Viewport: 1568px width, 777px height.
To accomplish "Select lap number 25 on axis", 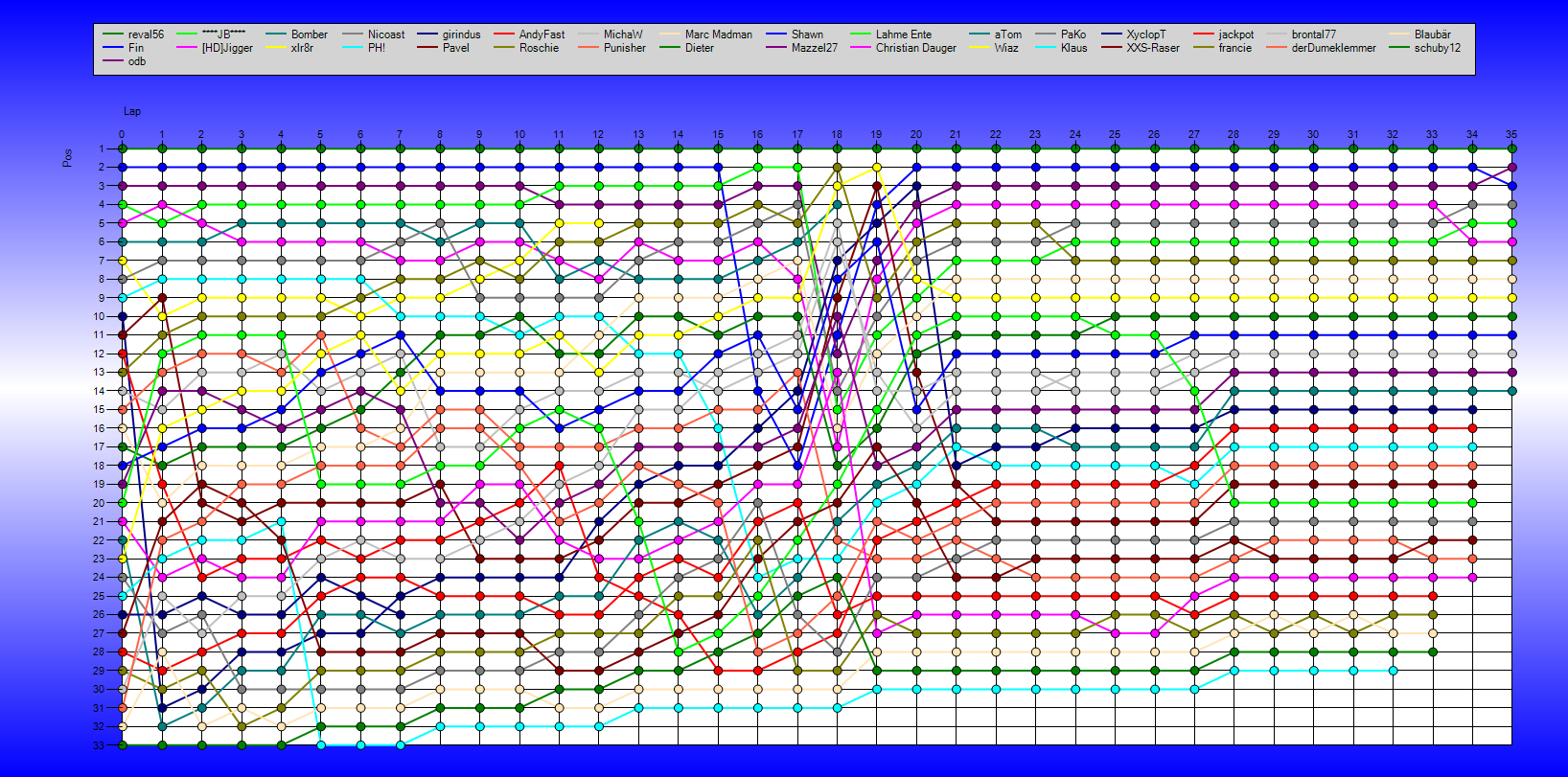I will (x=1115, y=135).
